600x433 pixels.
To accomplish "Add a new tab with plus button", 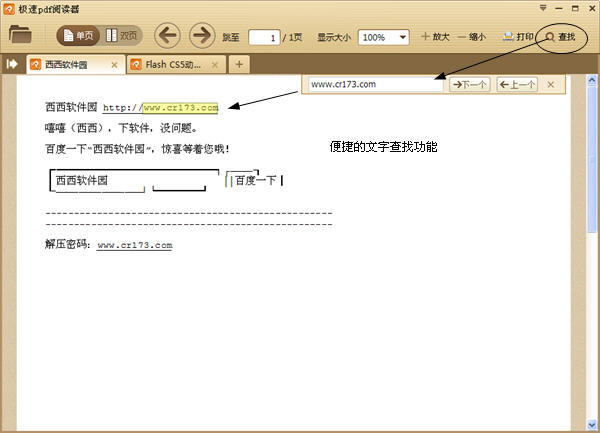I will point(239,64).
